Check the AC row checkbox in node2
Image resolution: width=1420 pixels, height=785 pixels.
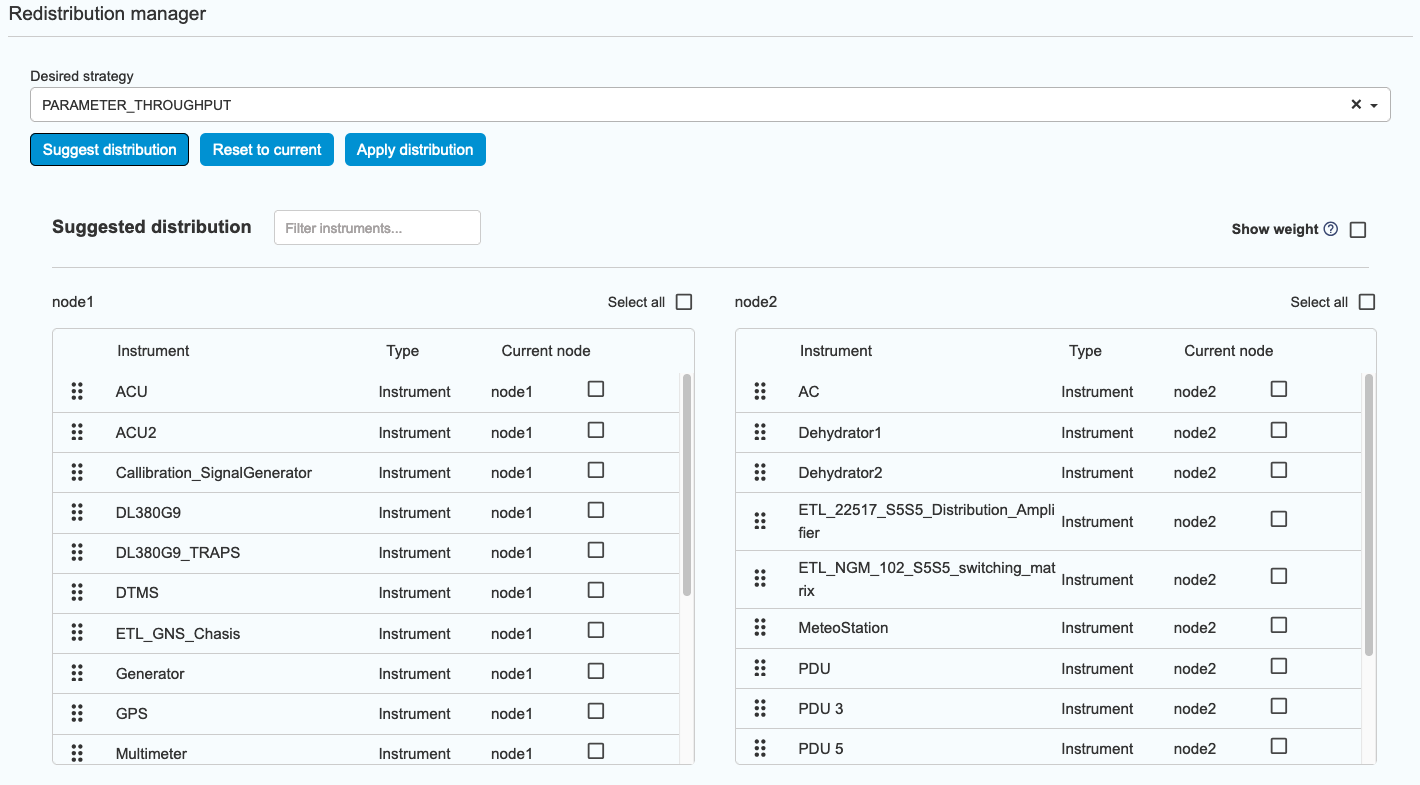pyautogui.click(x=1279, y=389)
